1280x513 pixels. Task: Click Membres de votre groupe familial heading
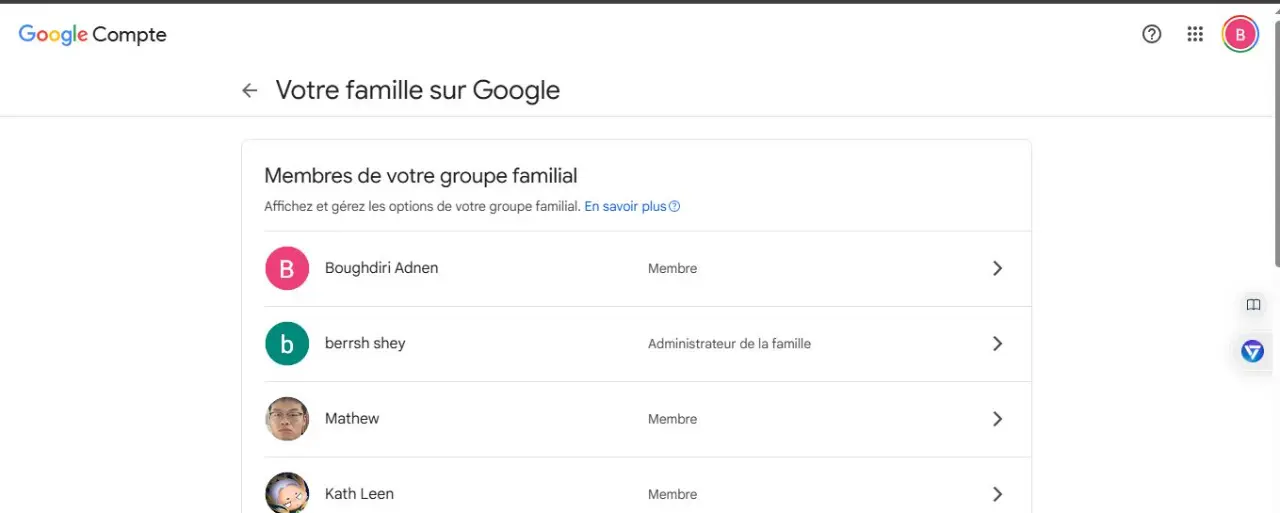coord(421,176)
